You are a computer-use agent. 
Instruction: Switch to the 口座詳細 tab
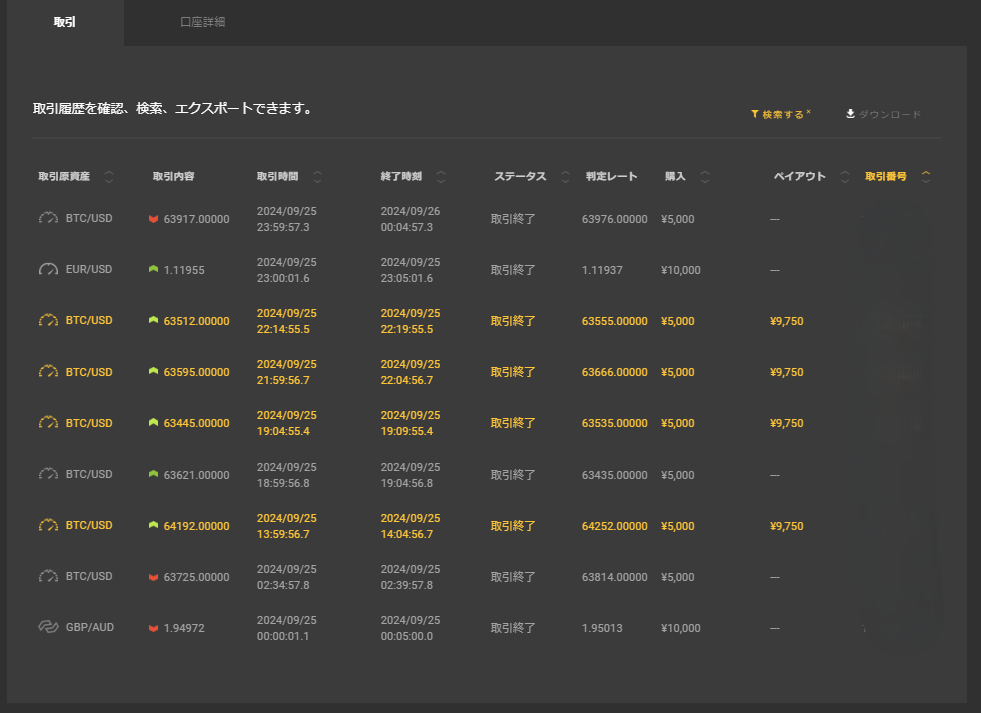pos(202,22)
